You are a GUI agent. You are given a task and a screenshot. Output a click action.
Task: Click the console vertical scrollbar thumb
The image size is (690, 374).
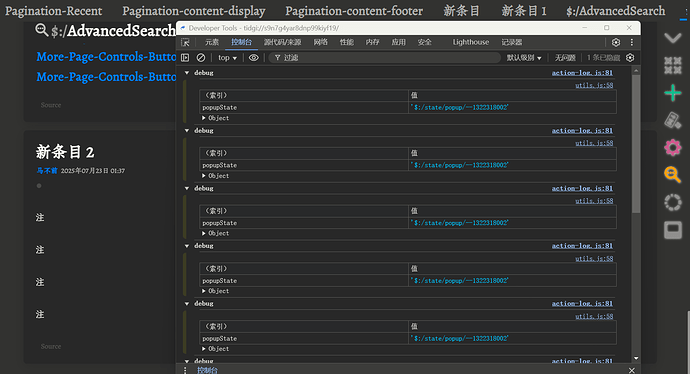(x=636, y=144)
